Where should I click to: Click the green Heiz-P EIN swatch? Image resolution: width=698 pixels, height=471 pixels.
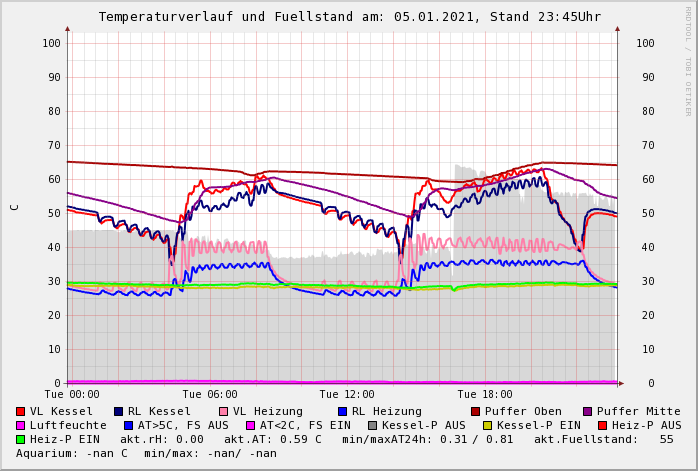coord(21,439)
